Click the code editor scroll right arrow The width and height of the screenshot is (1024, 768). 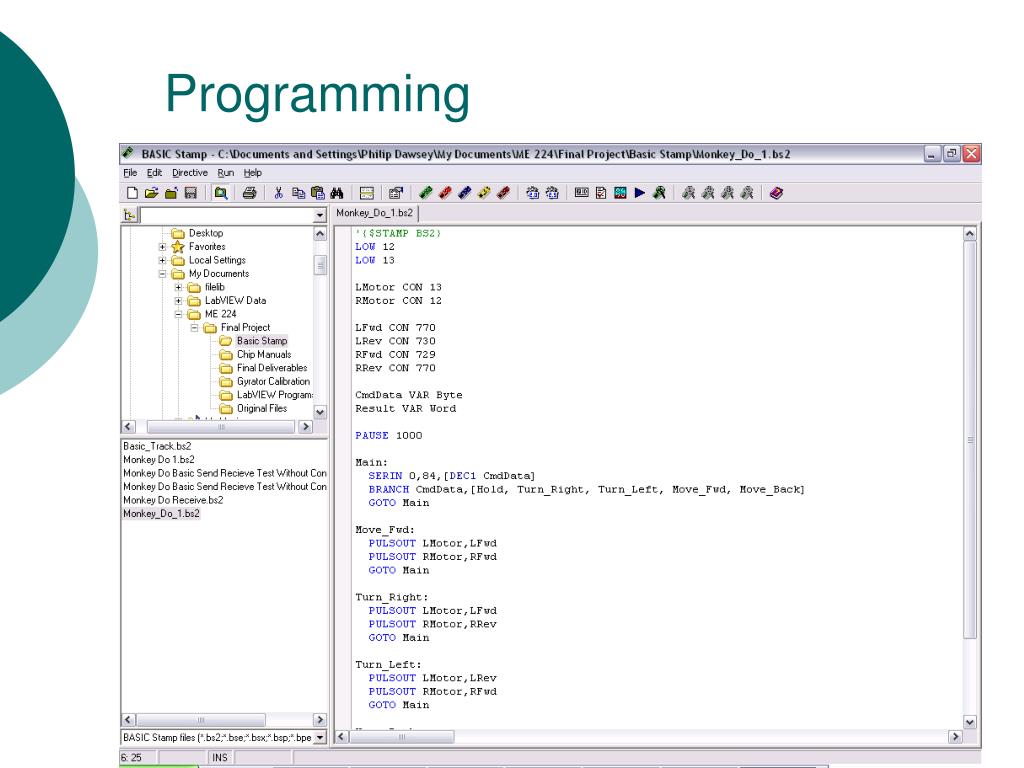click(x=955, y=737)
